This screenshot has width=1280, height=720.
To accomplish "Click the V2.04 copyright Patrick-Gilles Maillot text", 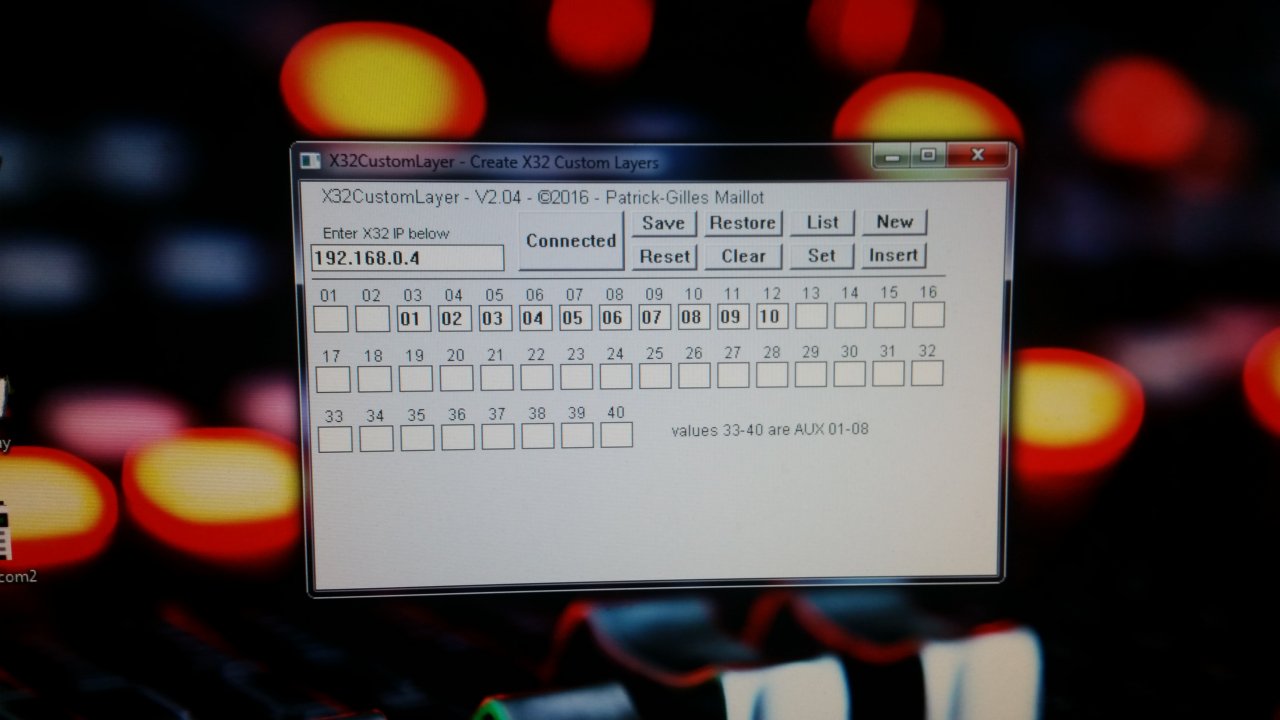I will [x=543, y=197].
